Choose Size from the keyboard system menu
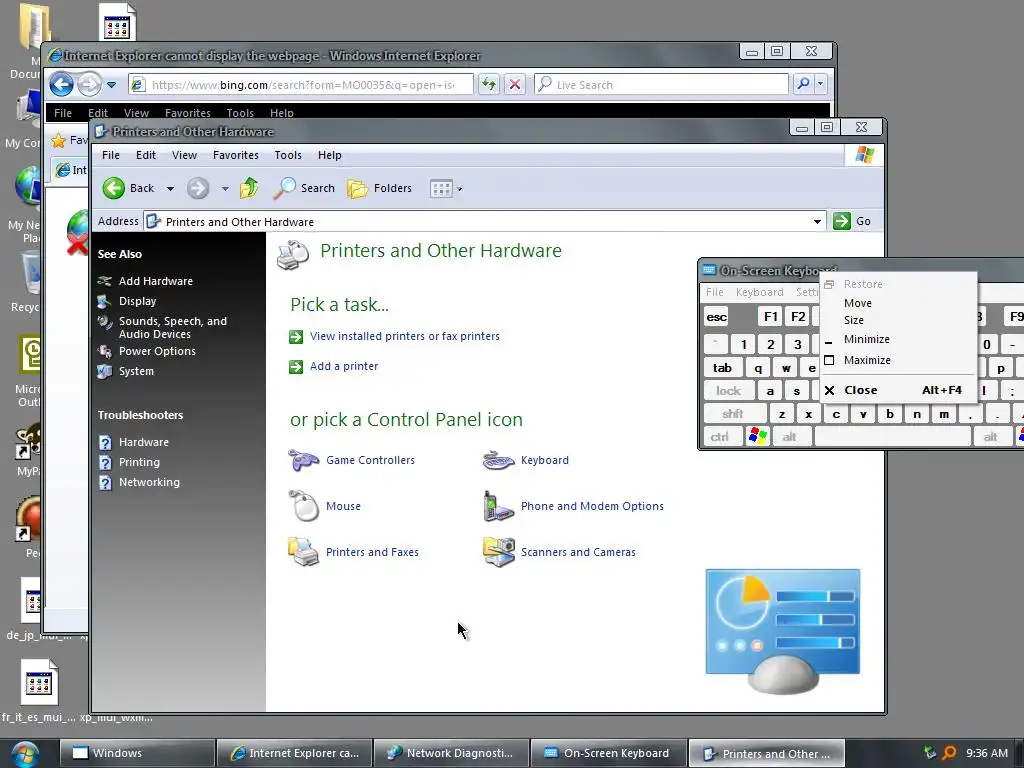 coord(898,320)
